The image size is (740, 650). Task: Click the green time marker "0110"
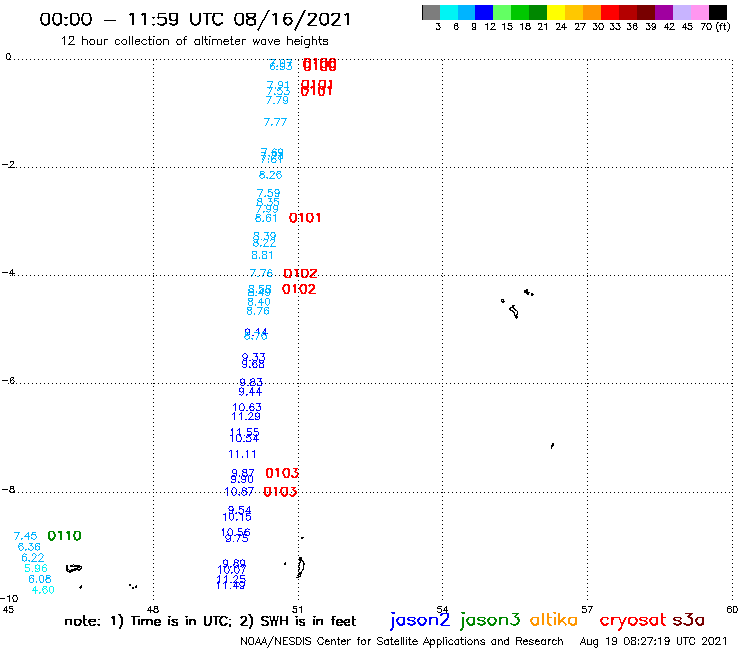[x=65, y=536]
